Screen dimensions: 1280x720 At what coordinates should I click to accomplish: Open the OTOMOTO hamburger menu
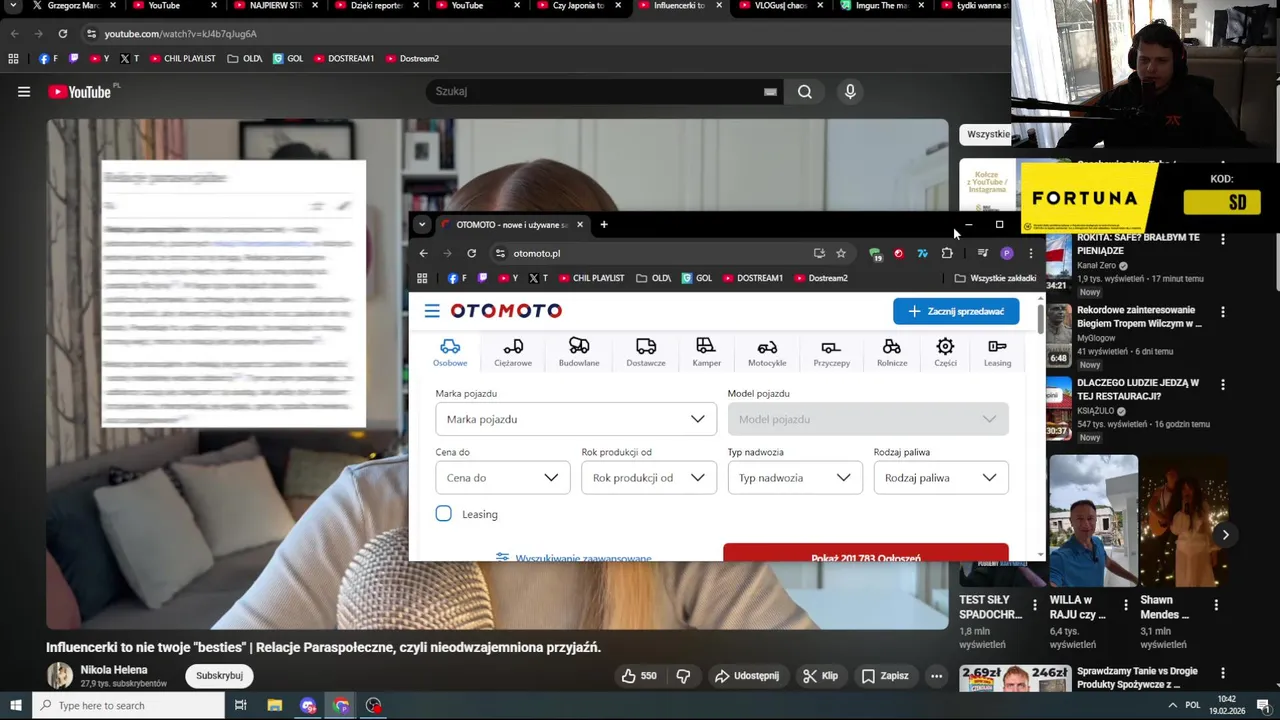click(x=432, y=311)
